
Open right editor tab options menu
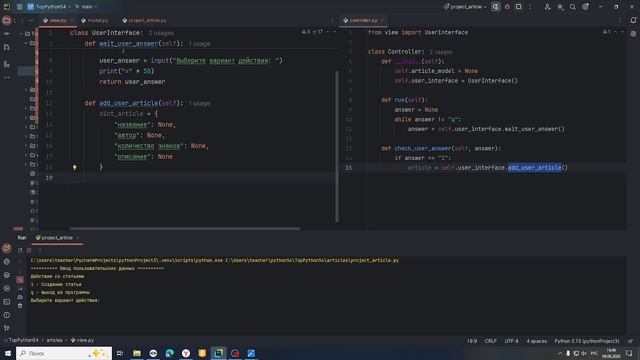tap(620, 20)
